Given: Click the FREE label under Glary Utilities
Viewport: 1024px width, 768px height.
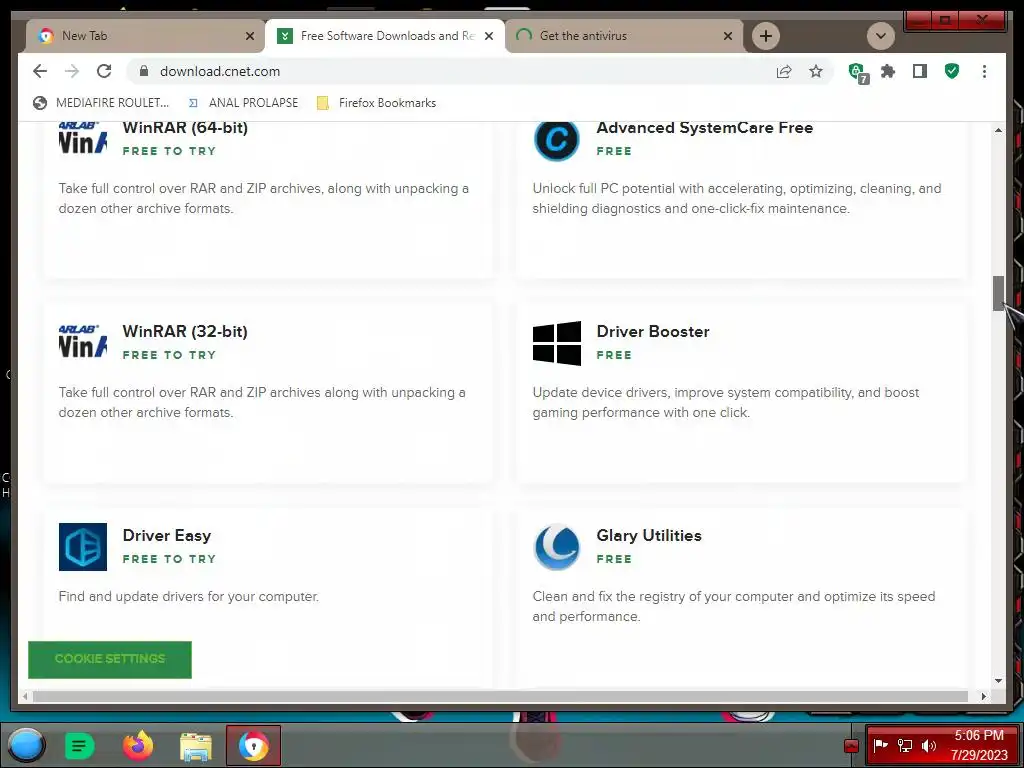Looking at the screenshot, I should click(x=614, y=559).
